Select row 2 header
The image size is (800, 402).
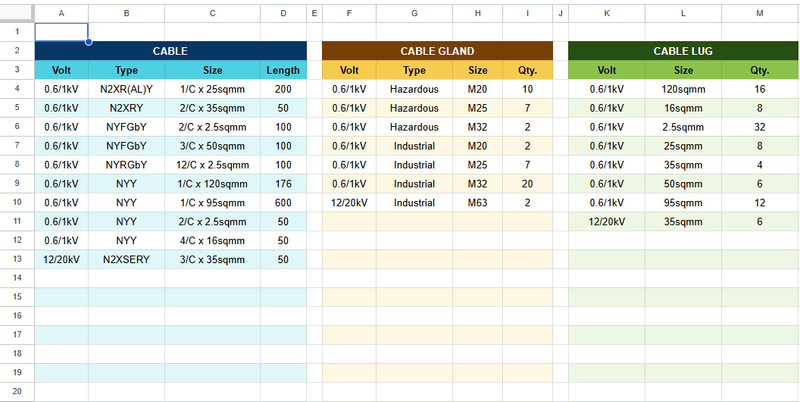click(17, 51)
